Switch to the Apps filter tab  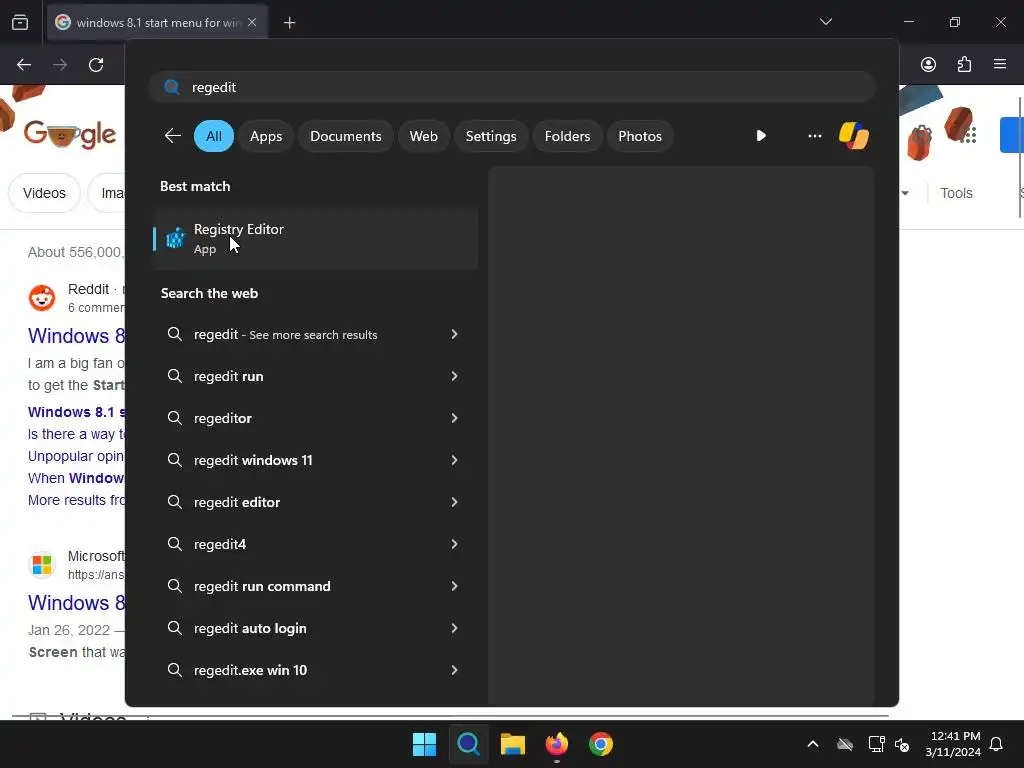pyautogui.click(x=266, y=136)
